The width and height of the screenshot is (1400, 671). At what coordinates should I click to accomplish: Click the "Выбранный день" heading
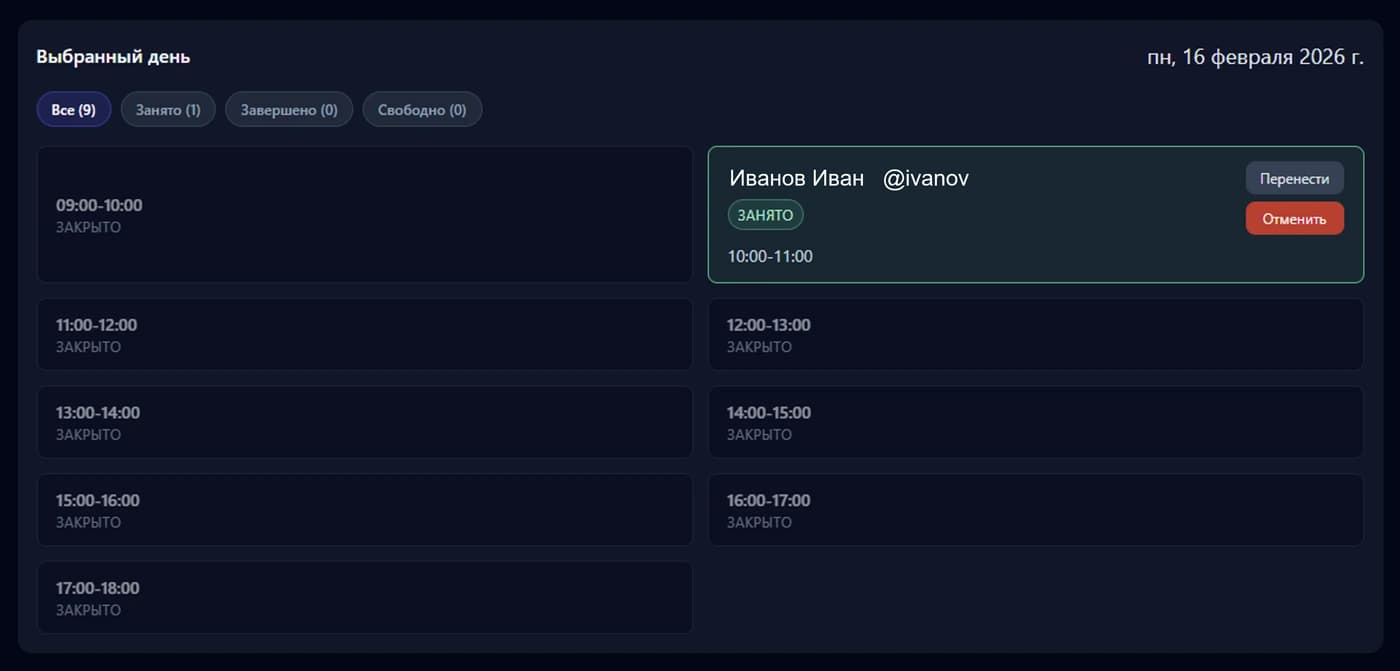click(x=113, y=57)
